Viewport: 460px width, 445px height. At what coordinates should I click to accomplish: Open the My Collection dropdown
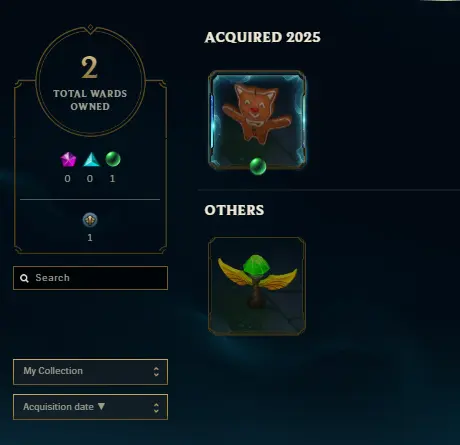(x=90, y=372)
